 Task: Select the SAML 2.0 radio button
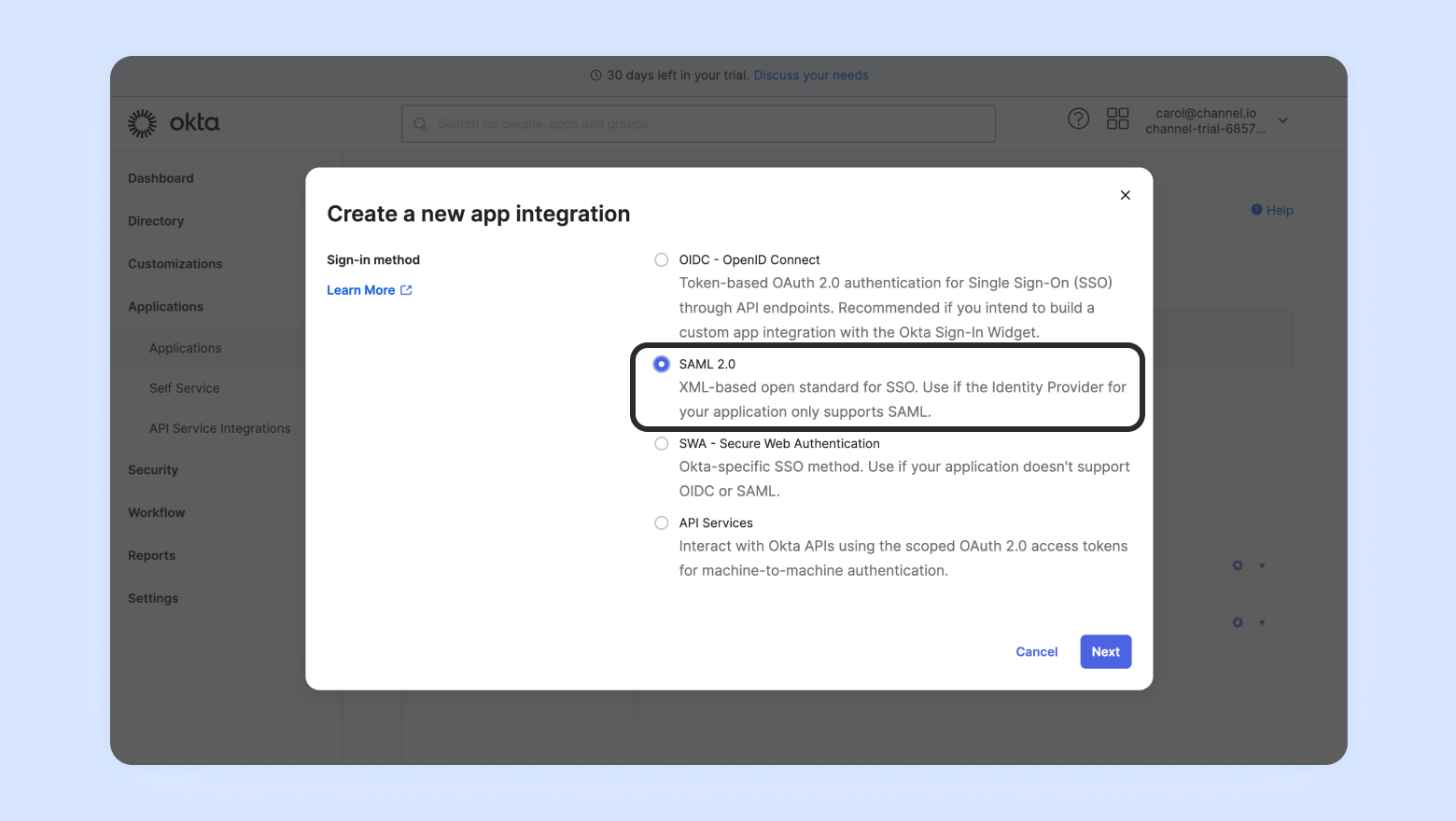click(x=662, y=364)
